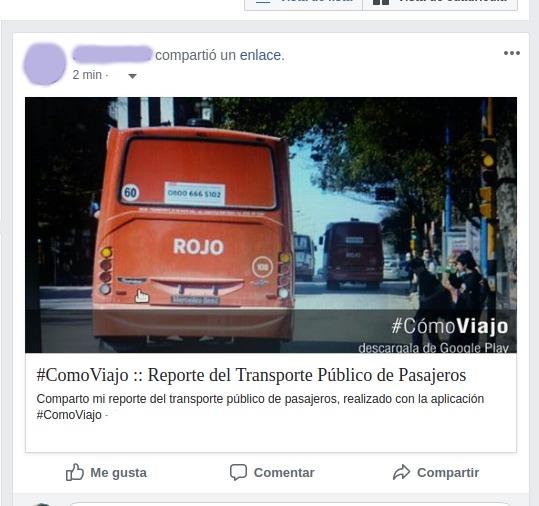Open '#ComoViajo :: Reporte del Transporte' title
This screenshot has width=539, height=506.
coord(251,375)
